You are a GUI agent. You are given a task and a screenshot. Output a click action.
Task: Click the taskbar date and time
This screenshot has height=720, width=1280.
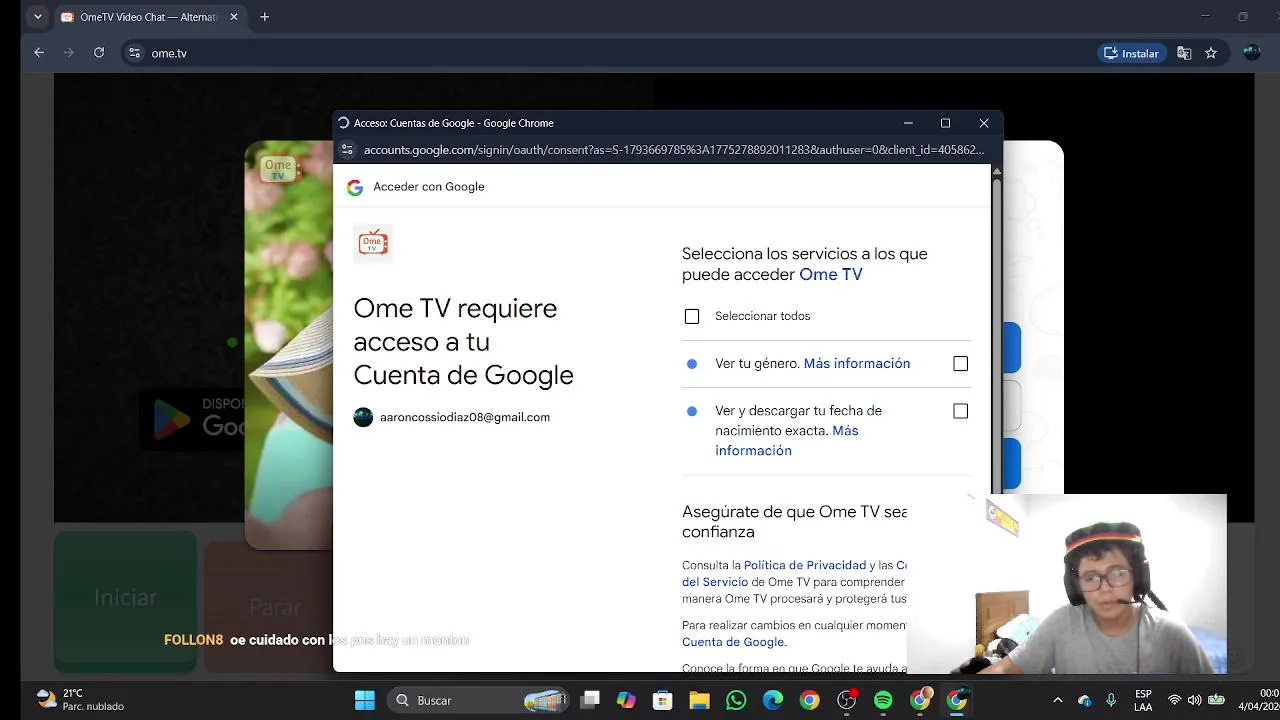[1260, 700]
